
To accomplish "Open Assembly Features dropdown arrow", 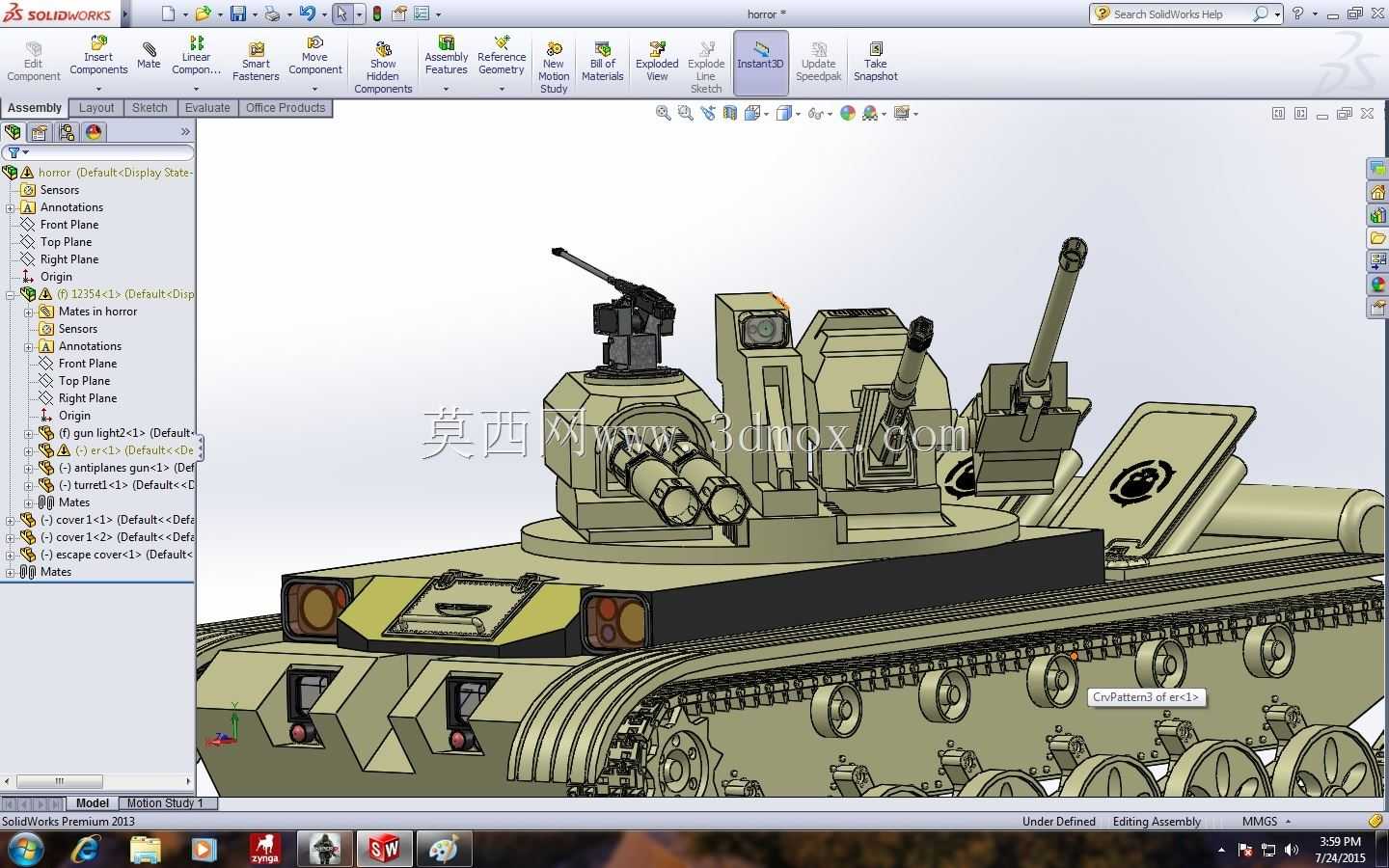I will point(446,89).
